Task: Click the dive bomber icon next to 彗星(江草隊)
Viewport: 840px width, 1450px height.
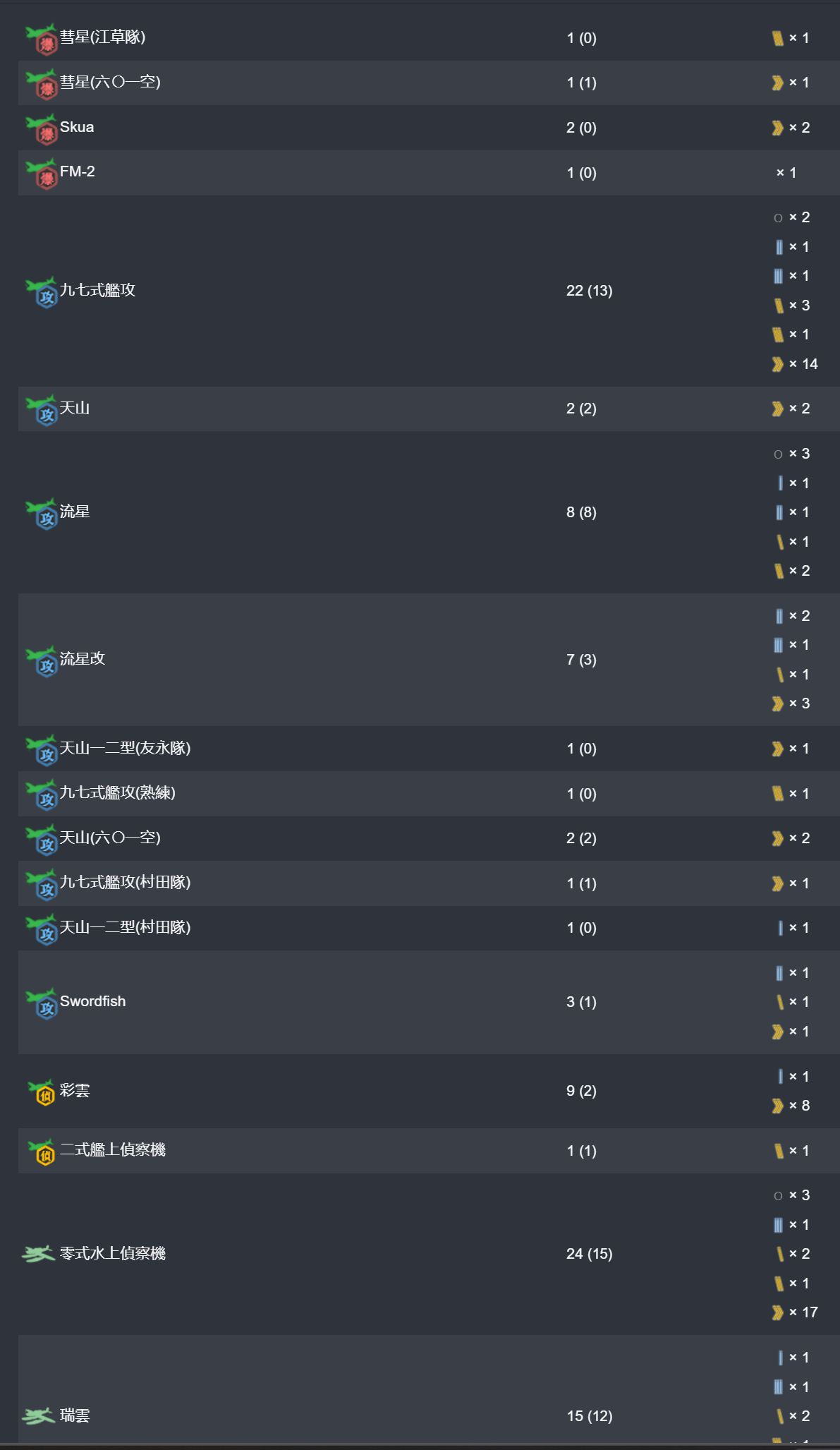Action: pos(41,39)
